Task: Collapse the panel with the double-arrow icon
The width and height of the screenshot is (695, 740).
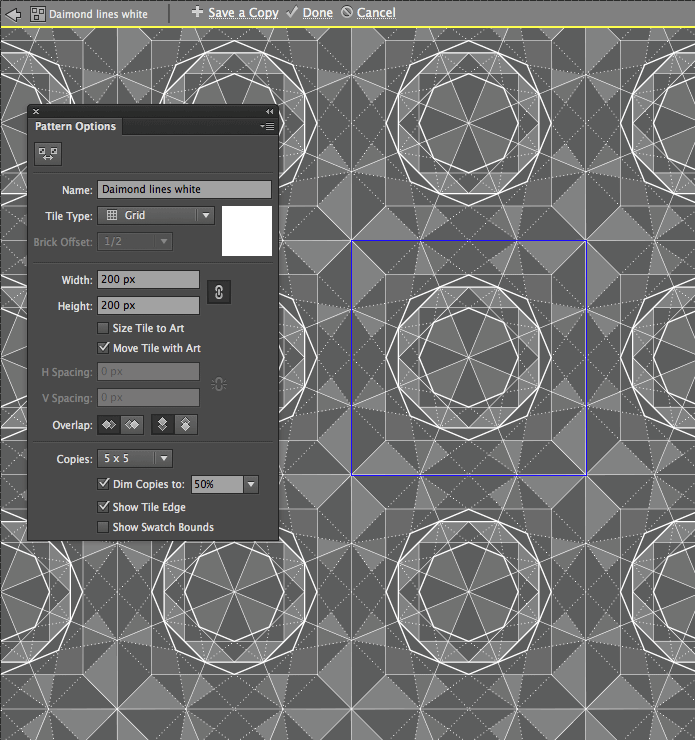Action: click(x=269, y=112)
